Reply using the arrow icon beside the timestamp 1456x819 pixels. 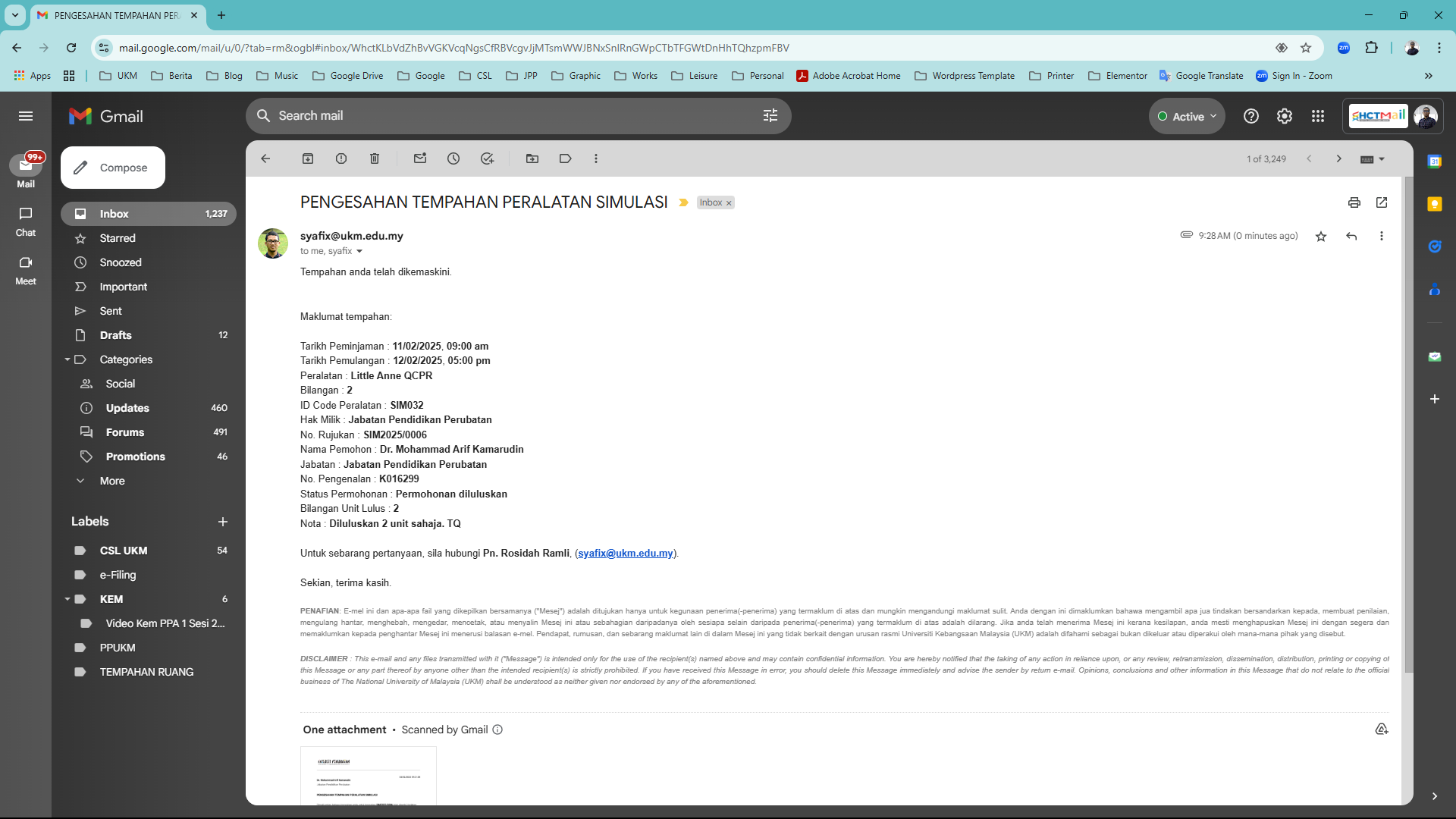pyautogui.click(x=1351, y=237)
